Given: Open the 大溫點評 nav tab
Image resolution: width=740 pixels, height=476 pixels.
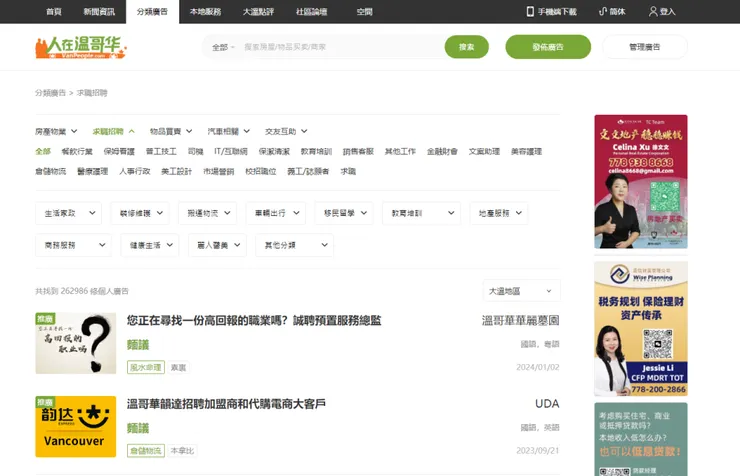Looking at the screenshot, I should 258,12.
